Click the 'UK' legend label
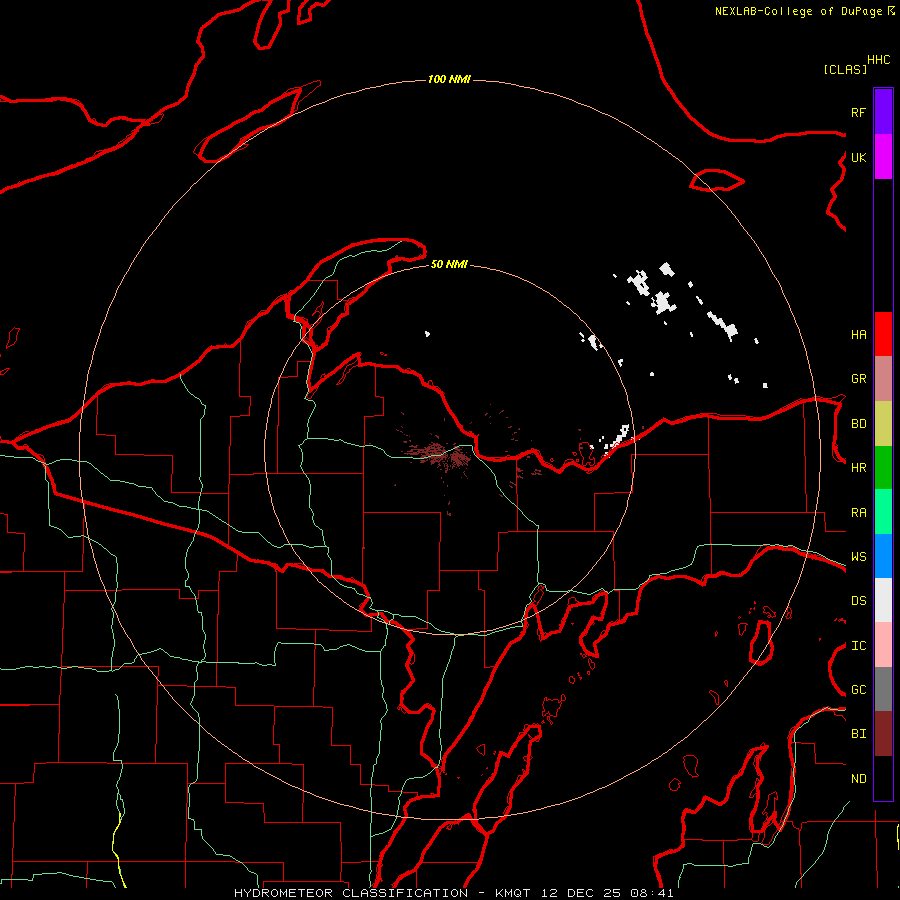The image size is (900, 900). coord(859,157)
